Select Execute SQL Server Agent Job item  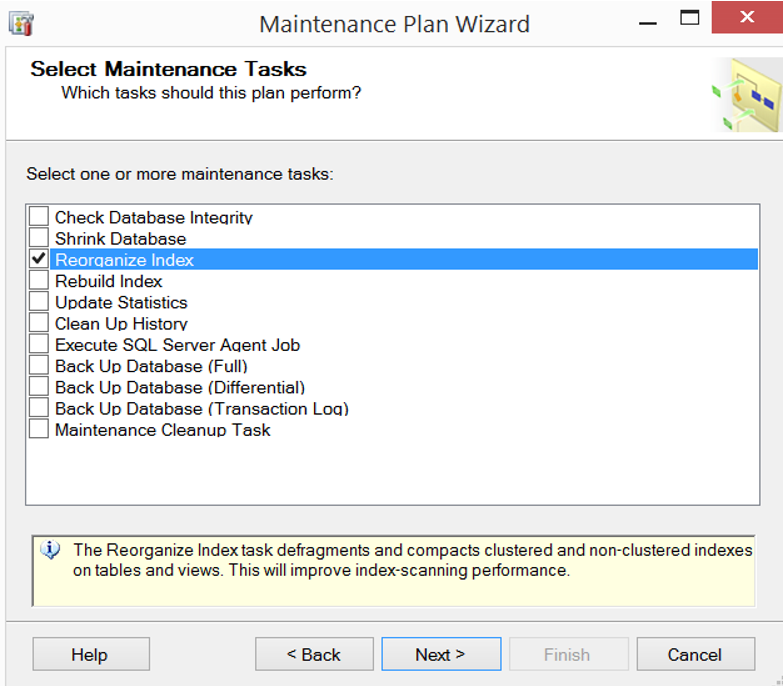click(177, 345)
